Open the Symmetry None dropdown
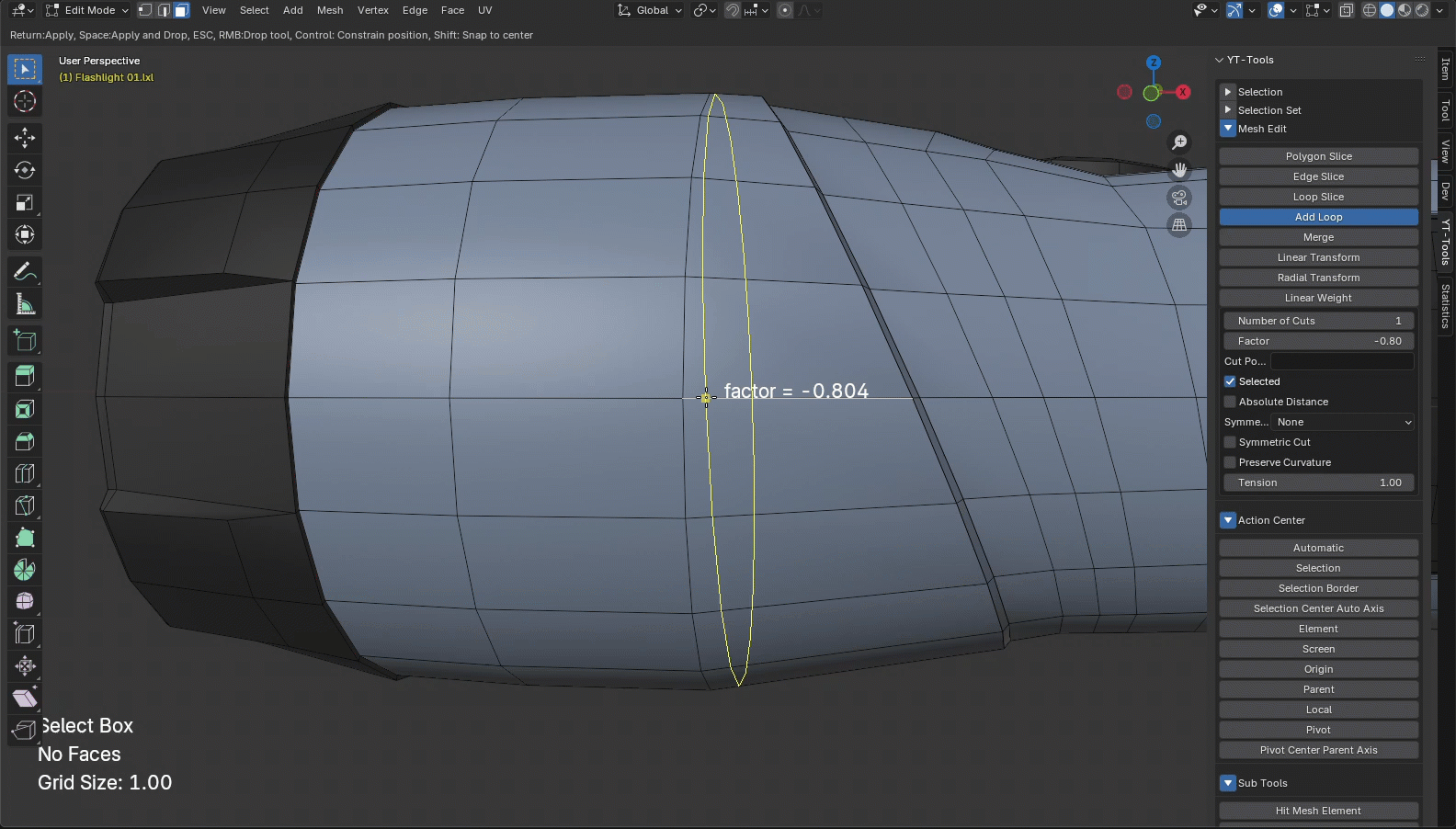 coord(1342,422)
